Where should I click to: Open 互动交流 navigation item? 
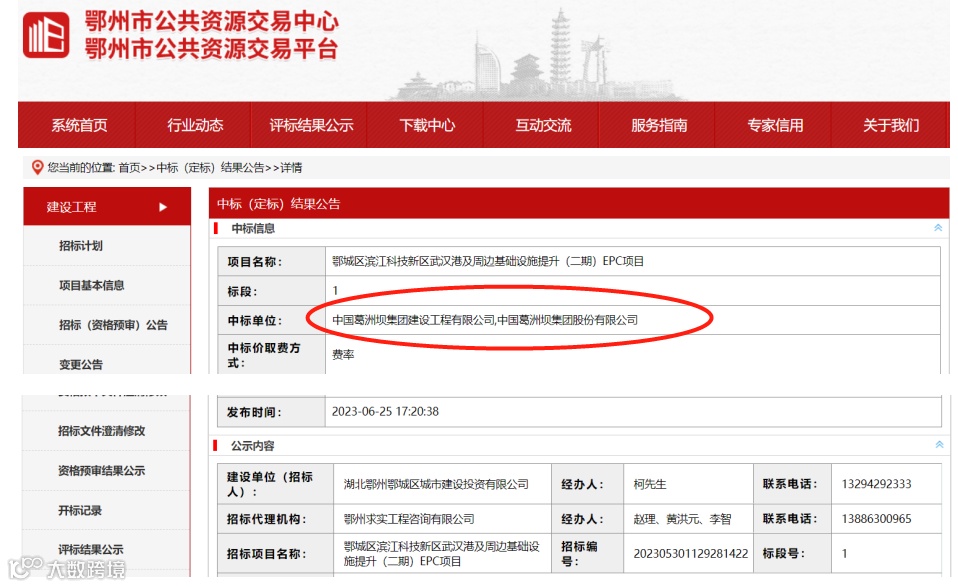coord(543,125)
